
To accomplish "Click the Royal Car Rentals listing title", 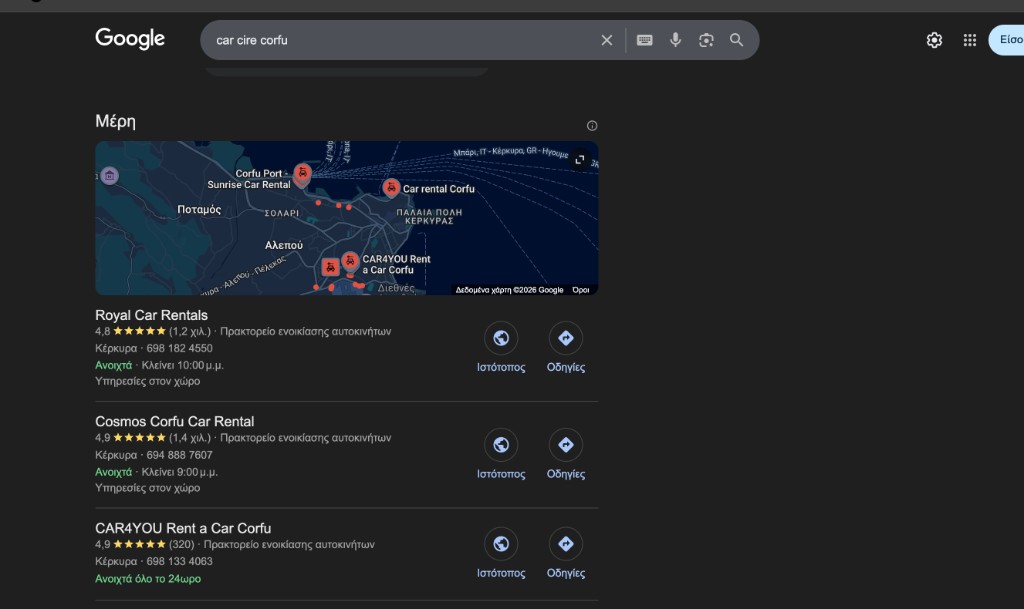I will tap(152, 315).
